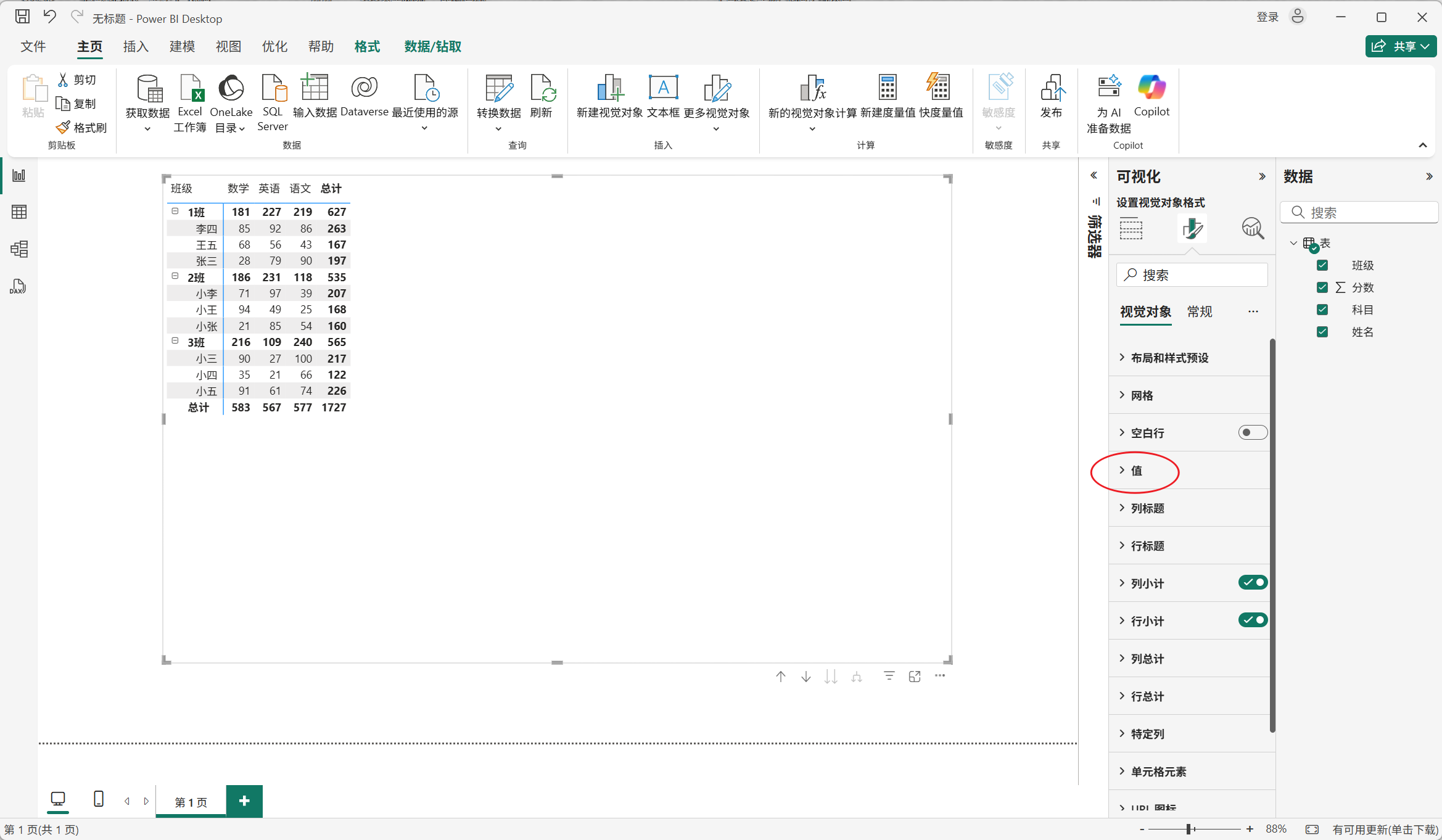Expand the 网格 settings section

click(1141, 395)
